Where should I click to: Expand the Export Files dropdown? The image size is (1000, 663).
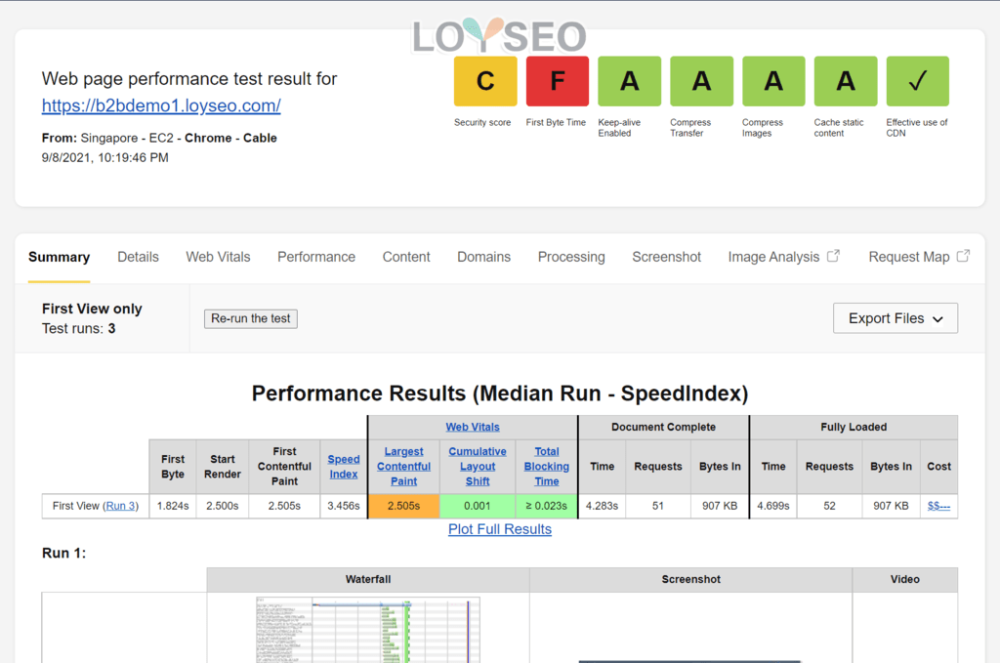(x=895, y=318)
